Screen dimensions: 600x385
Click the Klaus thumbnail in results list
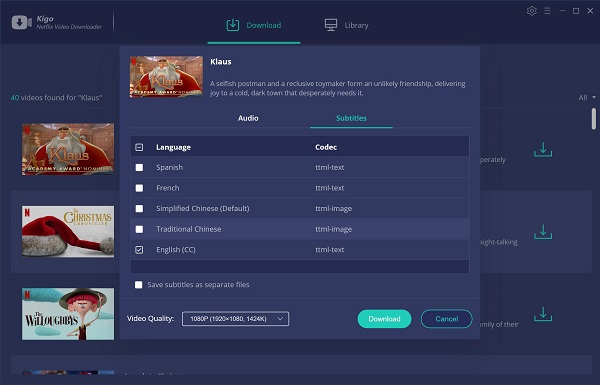68,149
